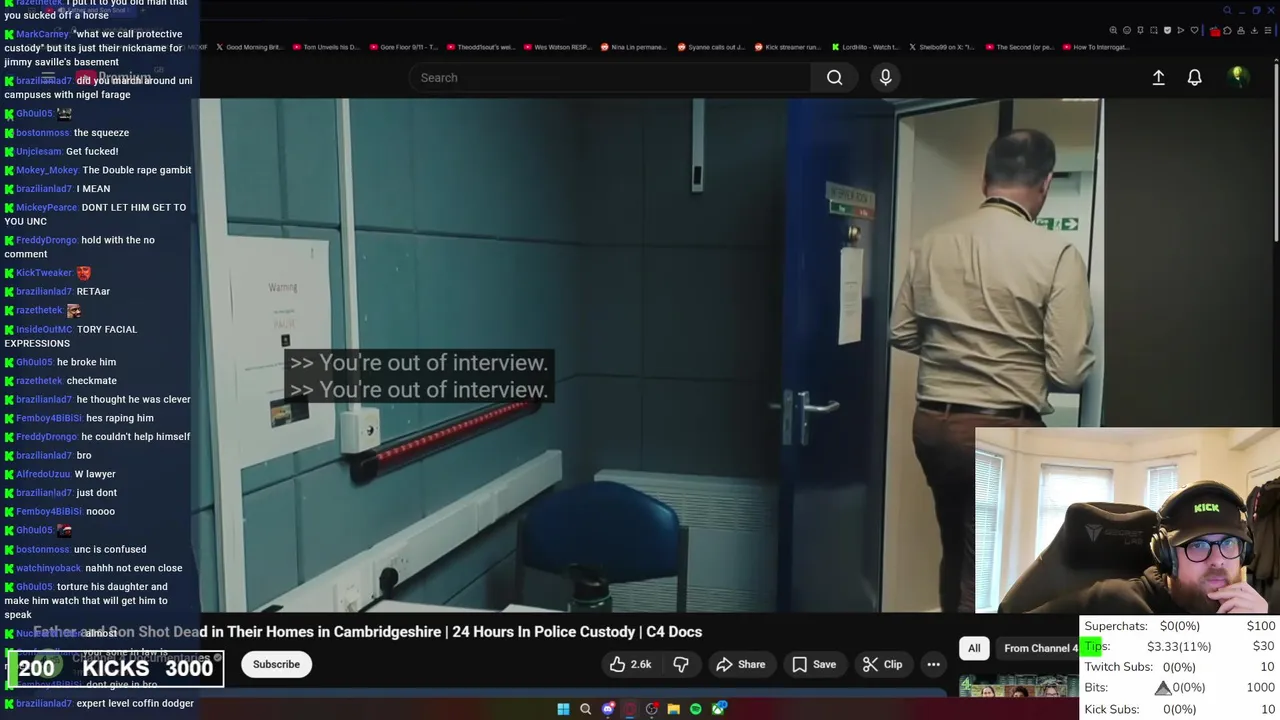Click Gh0ul05 'he broke him' chat message

click(60, 362)
